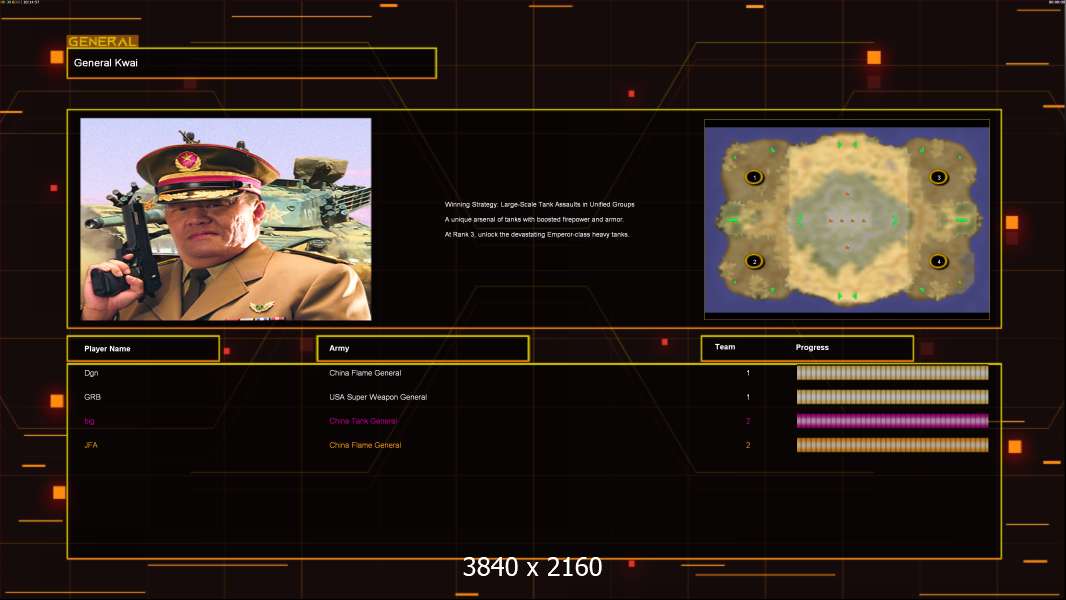This screenshot has height=600, width=1066.
Task: Select player name Dgn
Action: click(x=91, y=373)
